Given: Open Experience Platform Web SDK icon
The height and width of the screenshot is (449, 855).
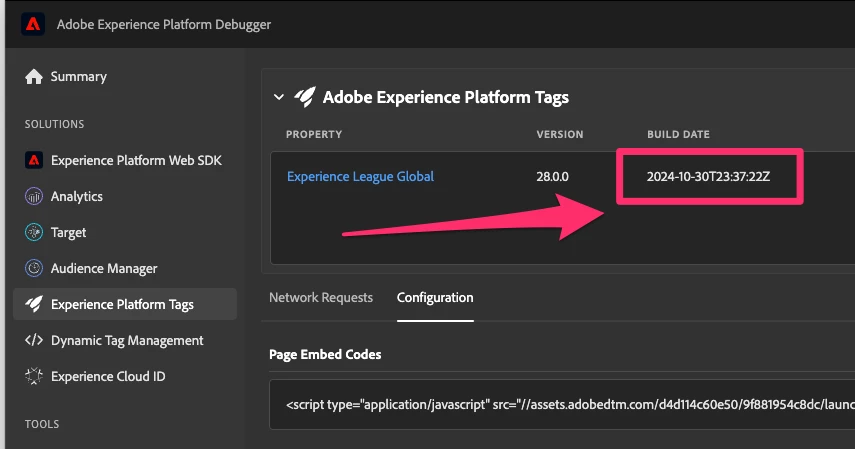Looking at the screenshot, I should point(34,160).
